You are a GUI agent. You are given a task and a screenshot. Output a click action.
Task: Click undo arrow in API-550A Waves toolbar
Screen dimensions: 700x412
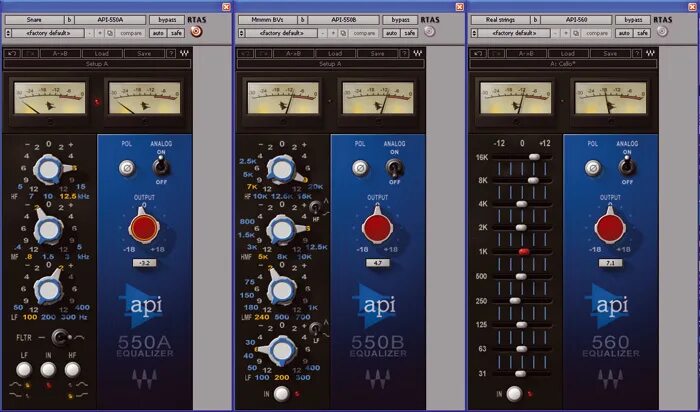coord(12,54)
